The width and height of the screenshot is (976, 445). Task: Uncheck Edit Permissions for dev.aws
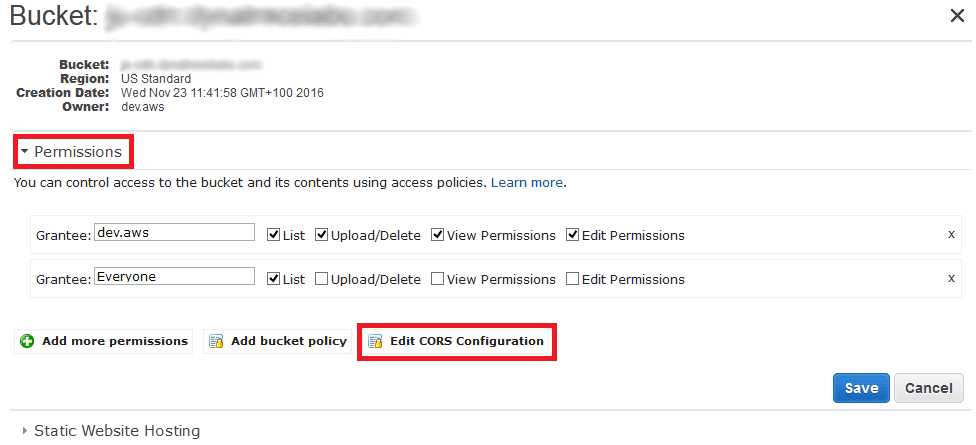[572, 235]
